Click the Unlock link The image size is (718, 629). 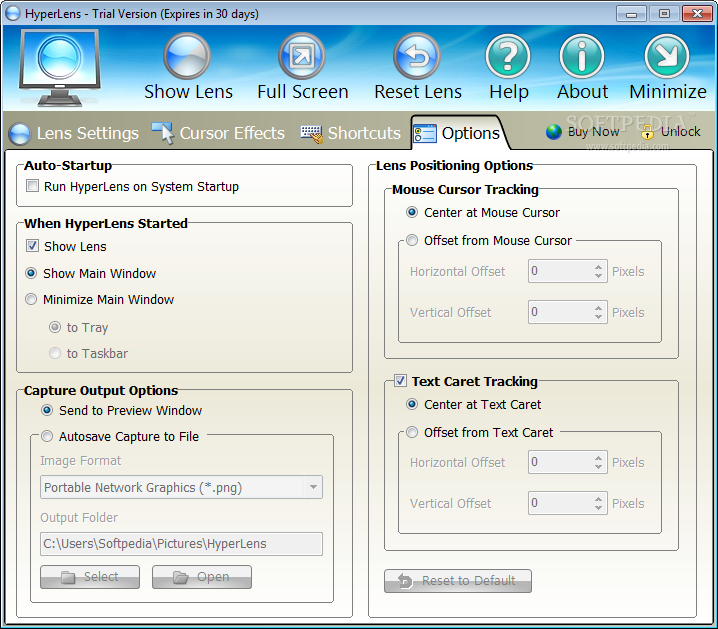click(x=680, y=132)
